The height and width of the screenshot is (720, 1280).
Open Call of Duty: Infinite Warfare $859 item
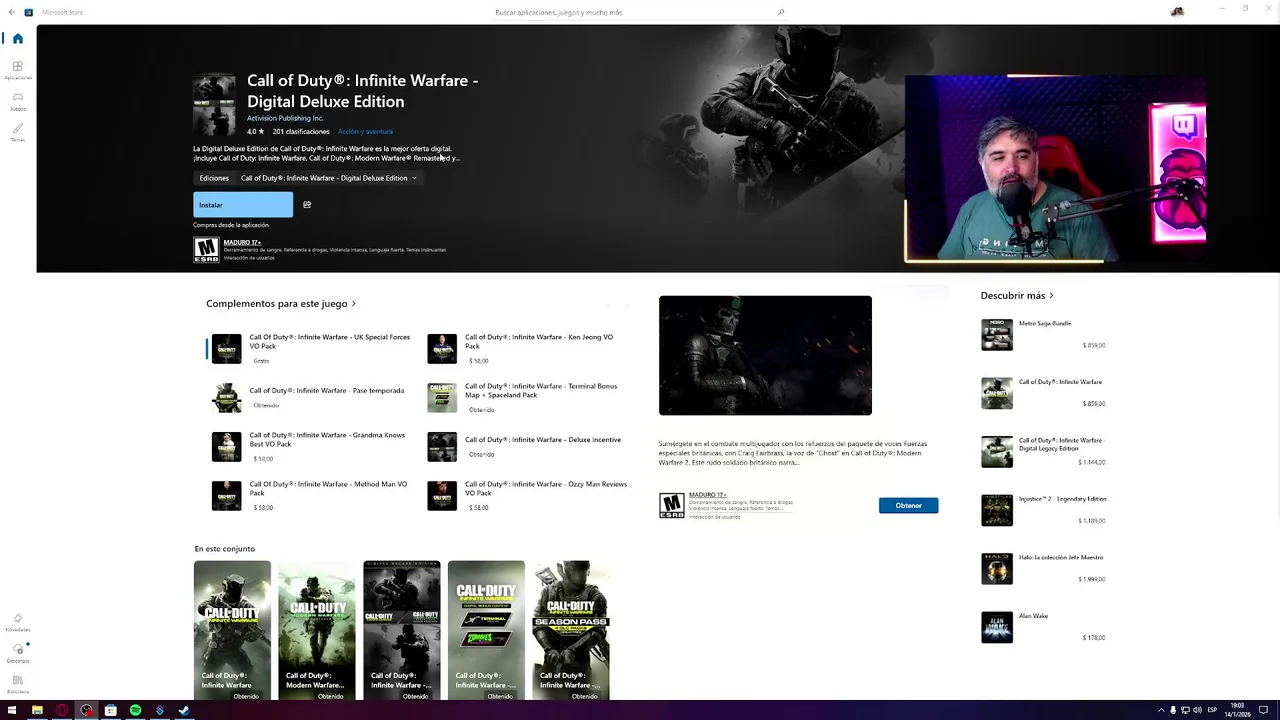pos(1043,393)
